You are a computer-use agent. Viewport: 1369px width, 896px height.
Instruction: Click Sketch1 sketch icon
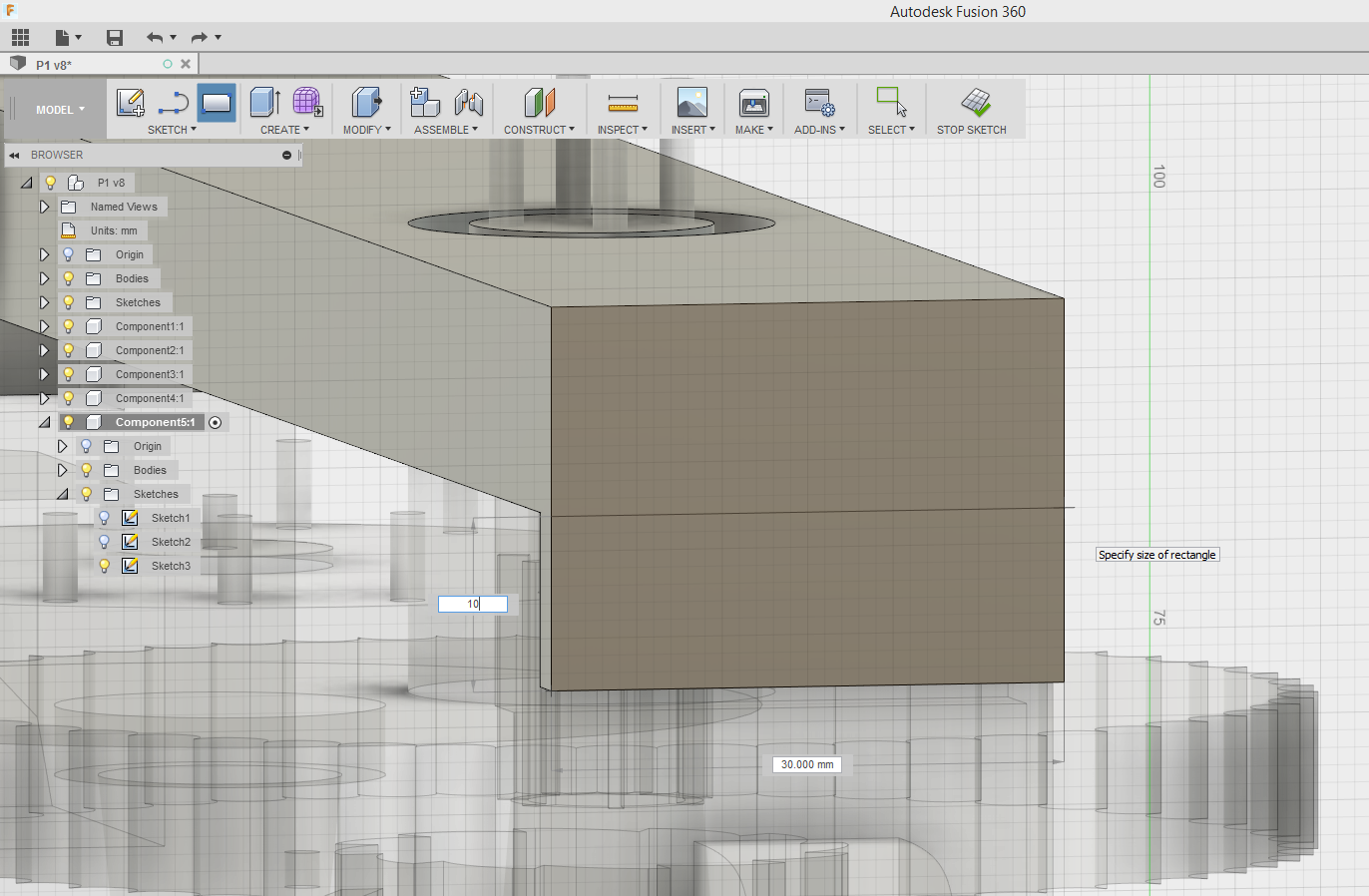click(130, 518)
